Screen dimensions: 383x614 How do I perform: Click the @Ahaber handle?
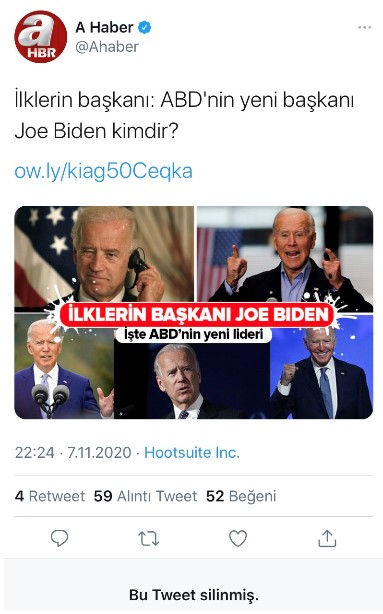107,47
